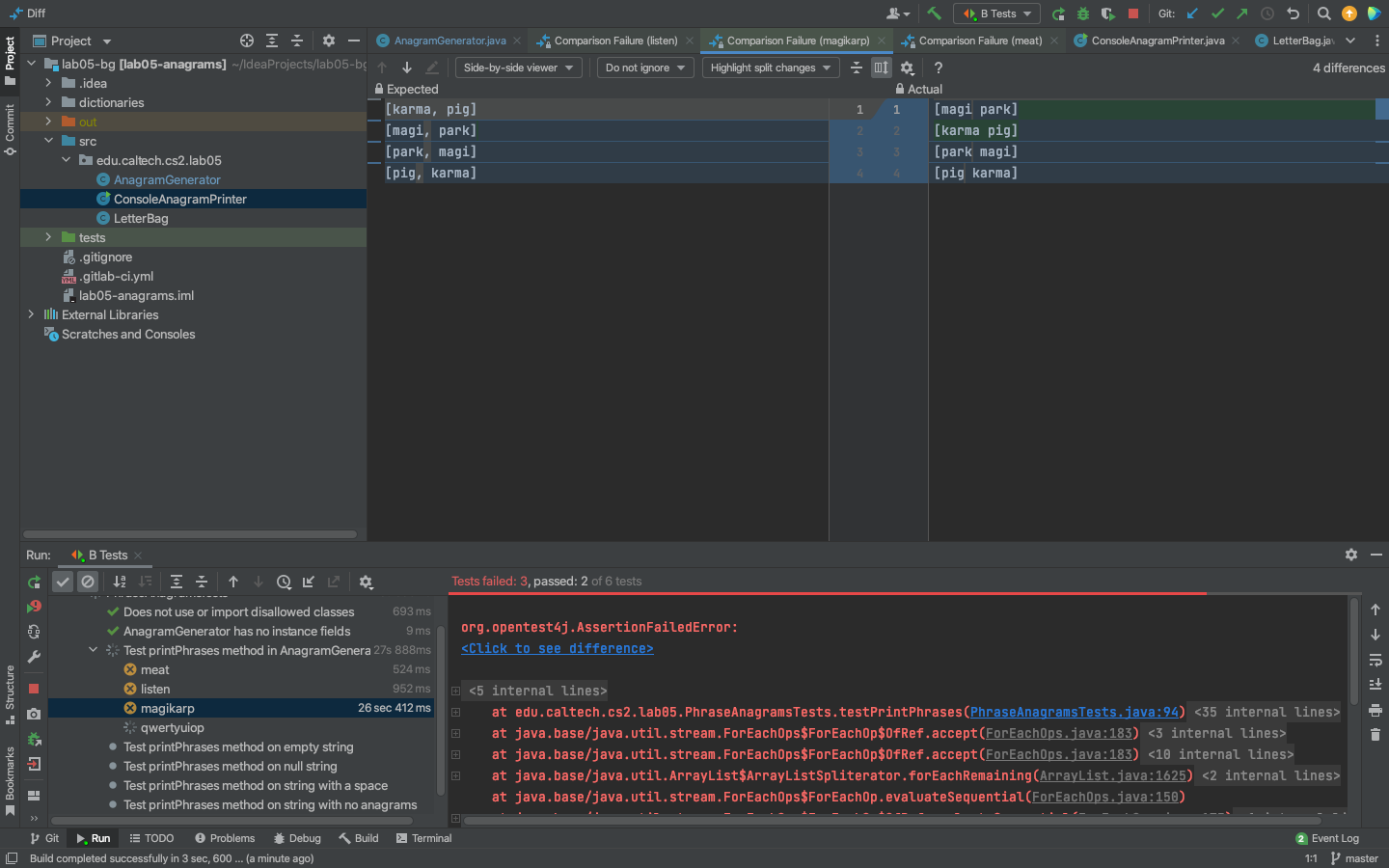Image resolution: width=1389 pixels, height=868 pixels.
Task: Open PhraseAnagramsTests.java:94 stack trace link
Action: [x=1075, y=712]
